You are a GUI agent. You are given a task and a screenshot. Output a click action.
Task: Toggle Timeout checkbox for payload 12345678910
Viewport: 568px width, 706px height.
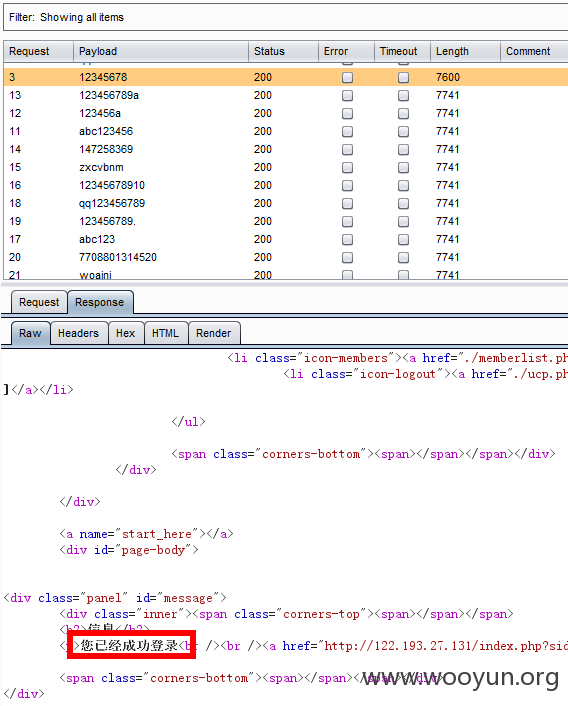coord(404,186)
